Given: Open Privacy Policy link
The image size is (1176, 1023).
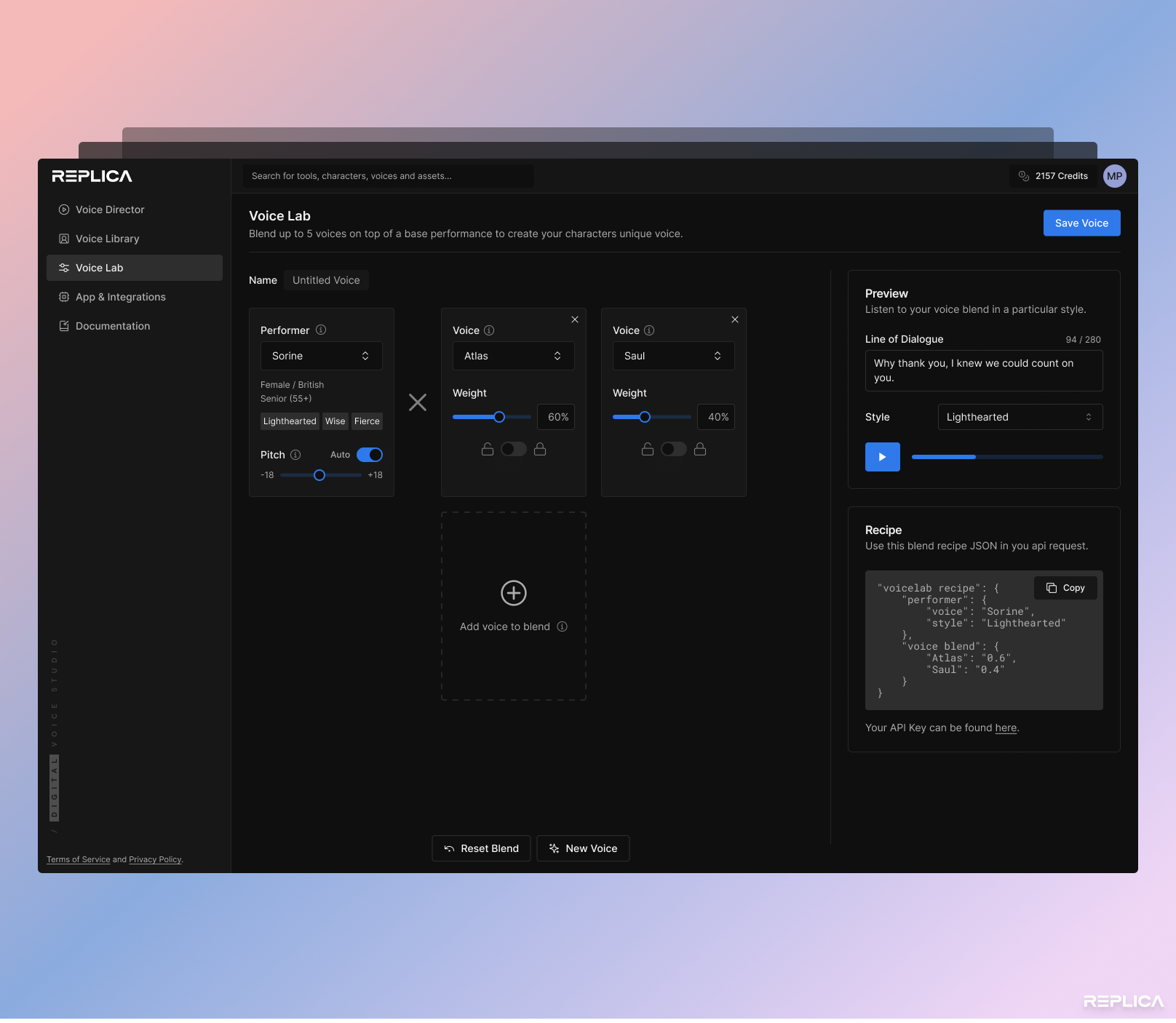Looking at the screenshot, I should click(155, 859).
